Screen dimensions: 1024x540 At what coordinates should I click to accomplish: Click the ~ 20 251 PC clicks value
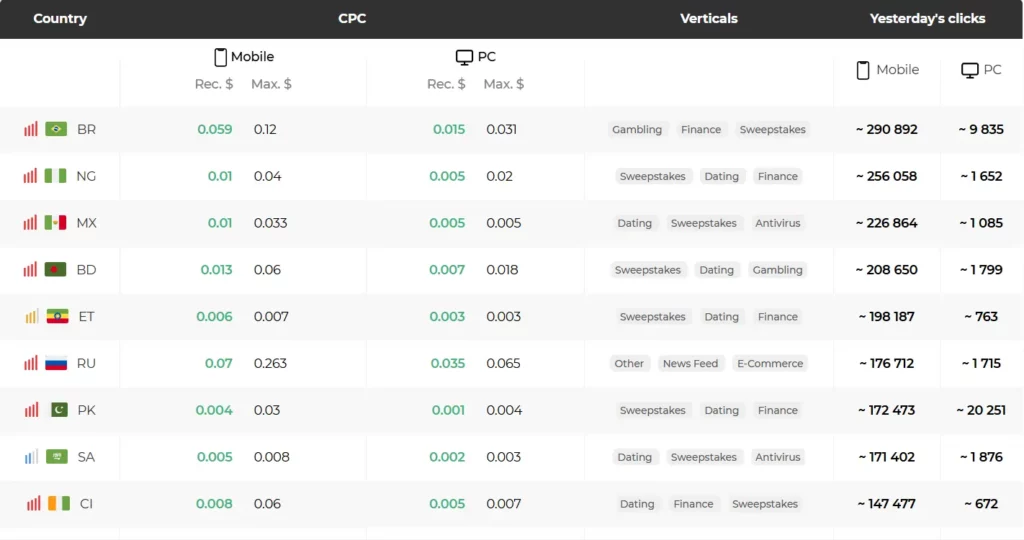tap(981, 410)
